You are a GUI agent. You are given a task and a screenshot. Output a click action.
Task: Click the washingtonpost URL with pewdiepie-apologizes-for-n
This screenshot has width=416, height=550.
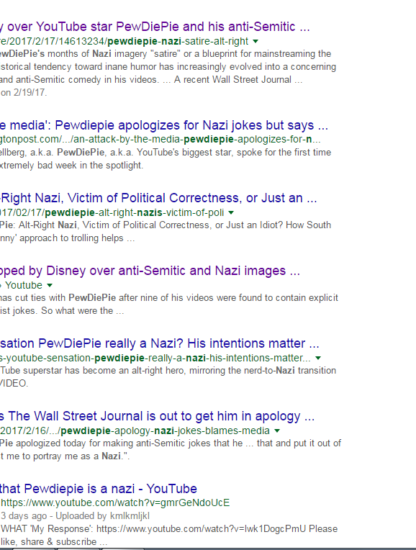point(160,140)
